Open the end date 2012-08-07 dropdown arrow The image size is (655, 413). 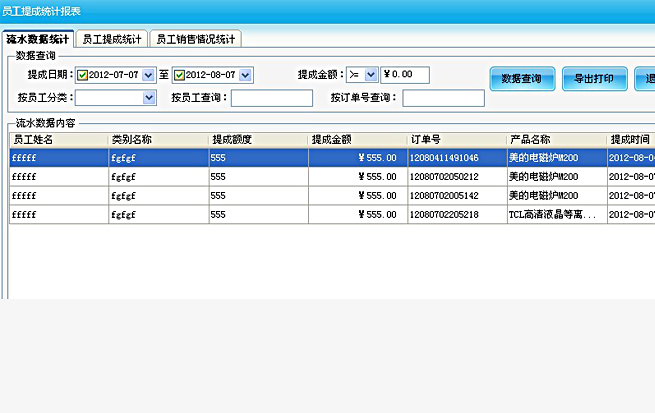coord(246,75)
